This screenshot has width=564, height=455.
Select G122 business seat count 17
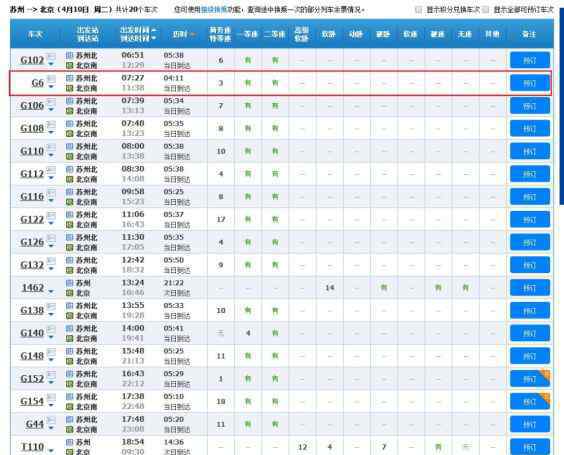[x=221, y=219]
